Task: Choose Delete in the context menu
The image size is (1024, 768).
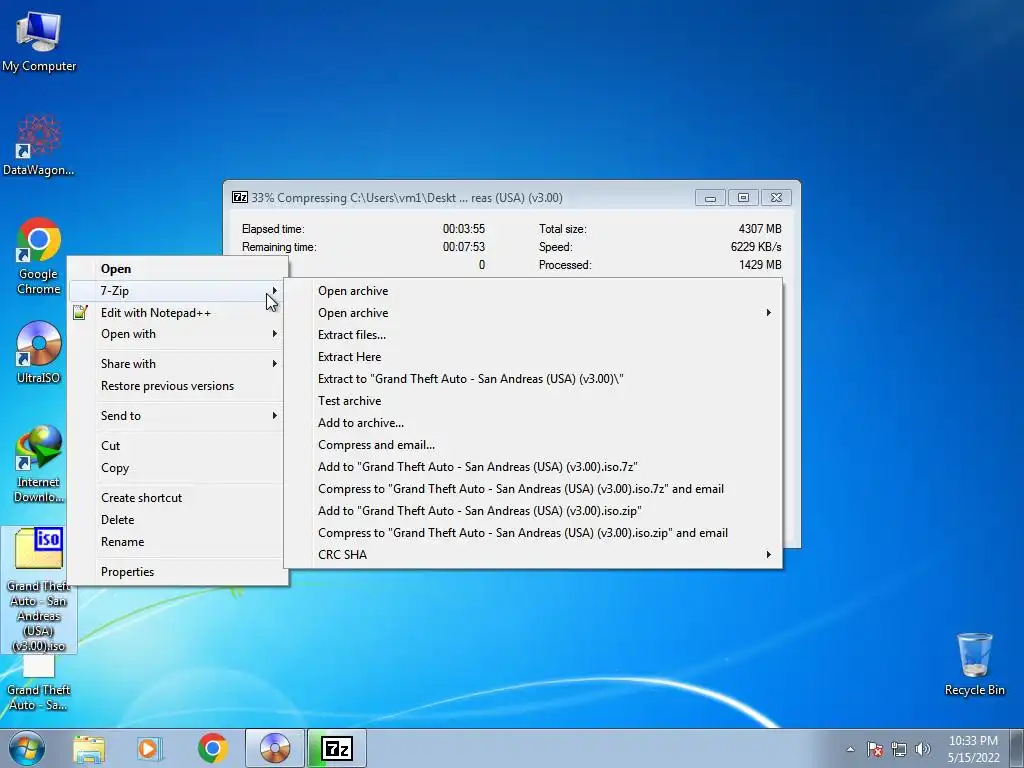Action: click(x=176, y=520)
